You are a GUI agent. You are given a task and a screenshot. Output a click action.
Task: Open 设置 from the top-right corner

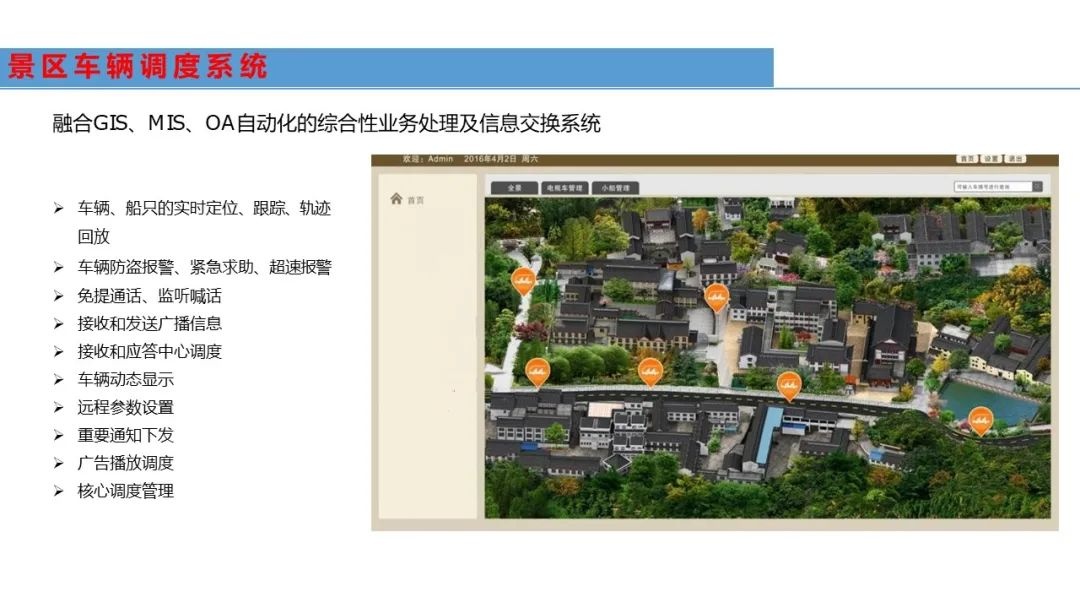click(990, 159)
